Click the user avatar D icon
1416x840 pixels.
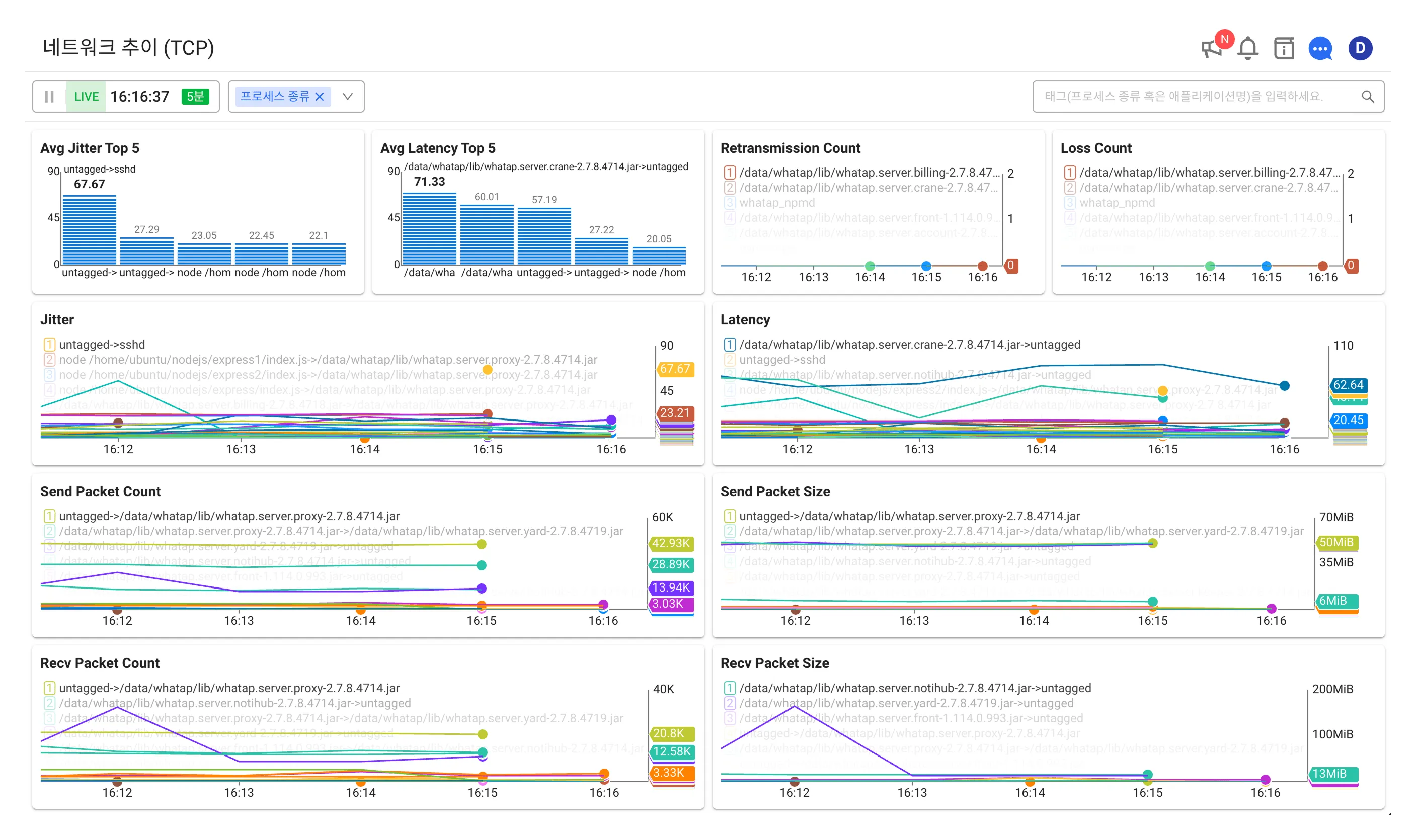[x=1360, y=49]
